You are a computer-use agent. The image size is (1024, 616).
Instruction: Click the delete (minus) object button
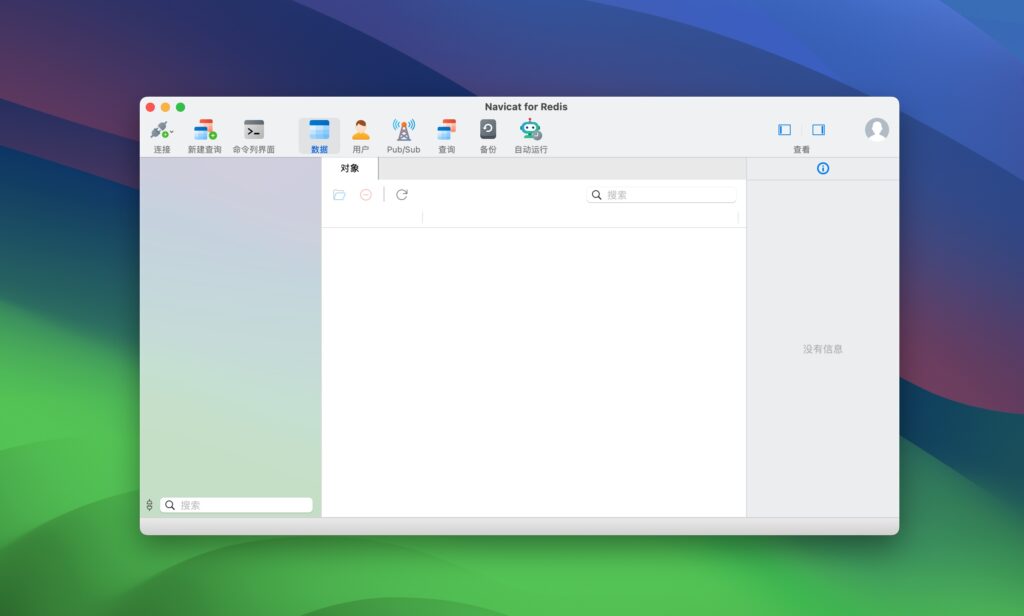click(367, 194)
